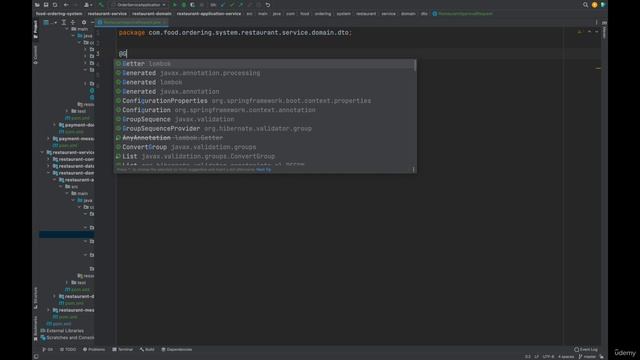Viewport: 640px width, 360px height.
Task: Open the TODO tool window
Action: point(68,349)
